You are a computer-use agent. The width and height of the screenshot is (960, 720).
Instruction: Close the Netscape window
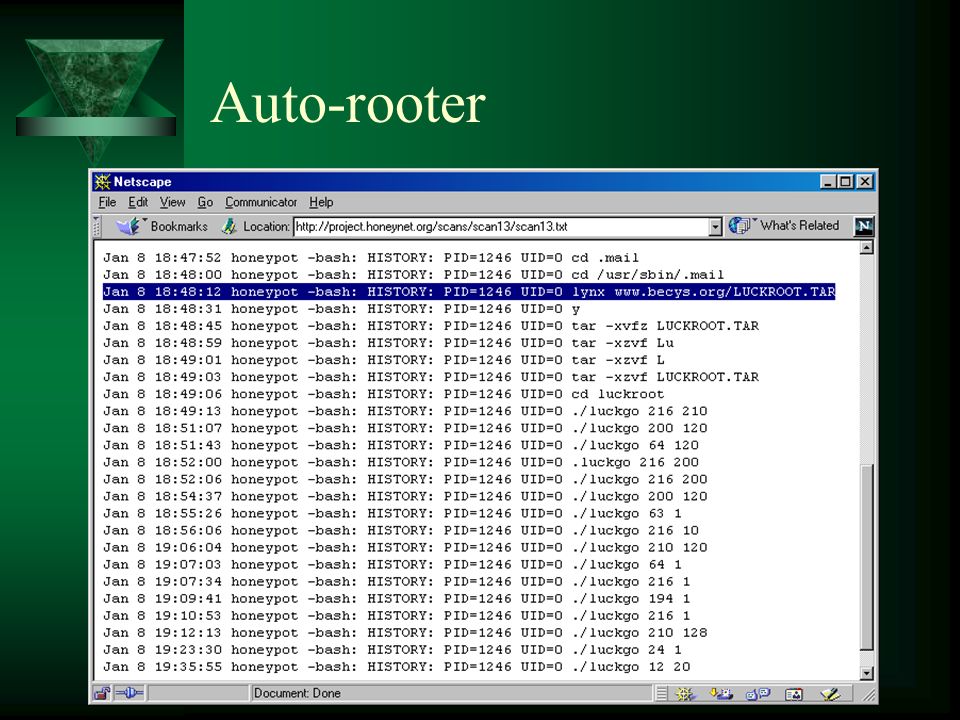pyautogui.click(x=864, y=182)
